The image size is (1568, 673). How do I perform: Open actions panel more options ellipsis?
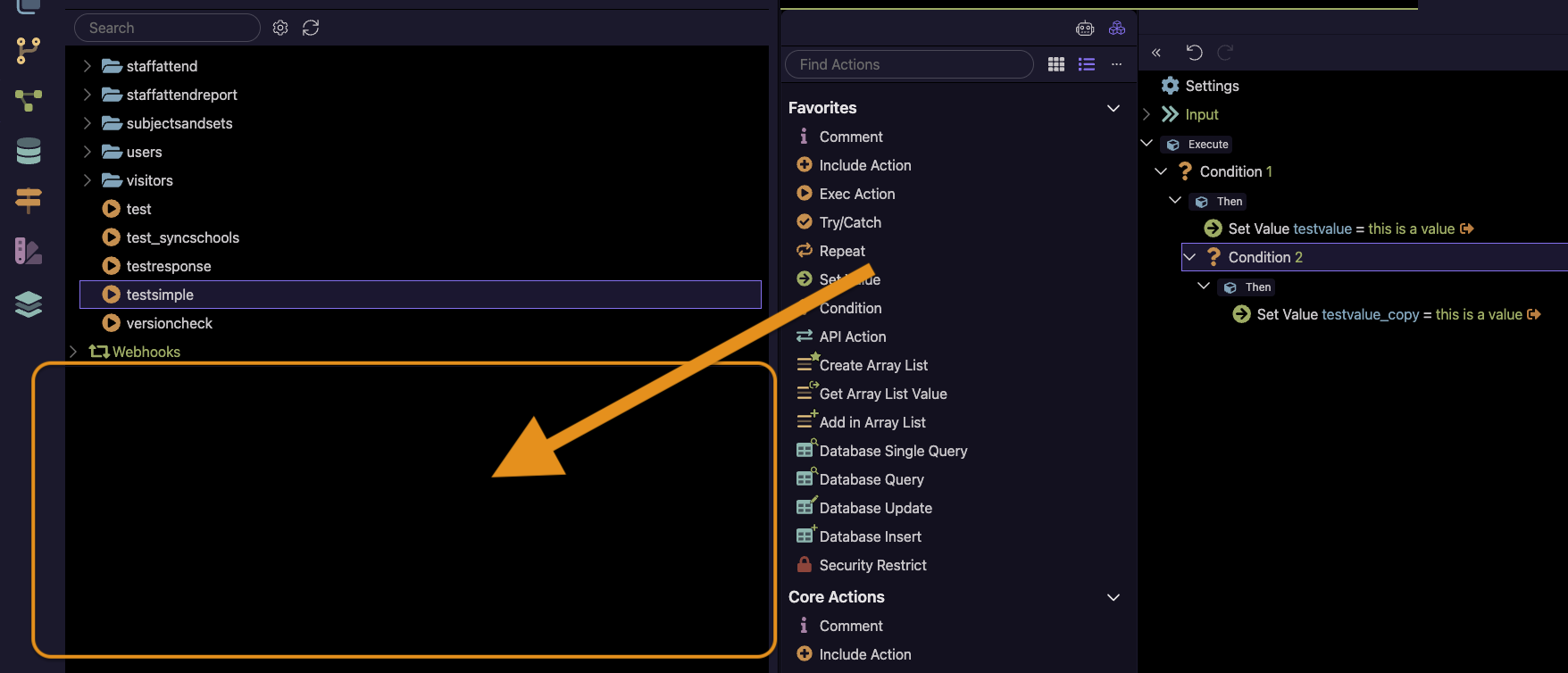point(1116,64)
